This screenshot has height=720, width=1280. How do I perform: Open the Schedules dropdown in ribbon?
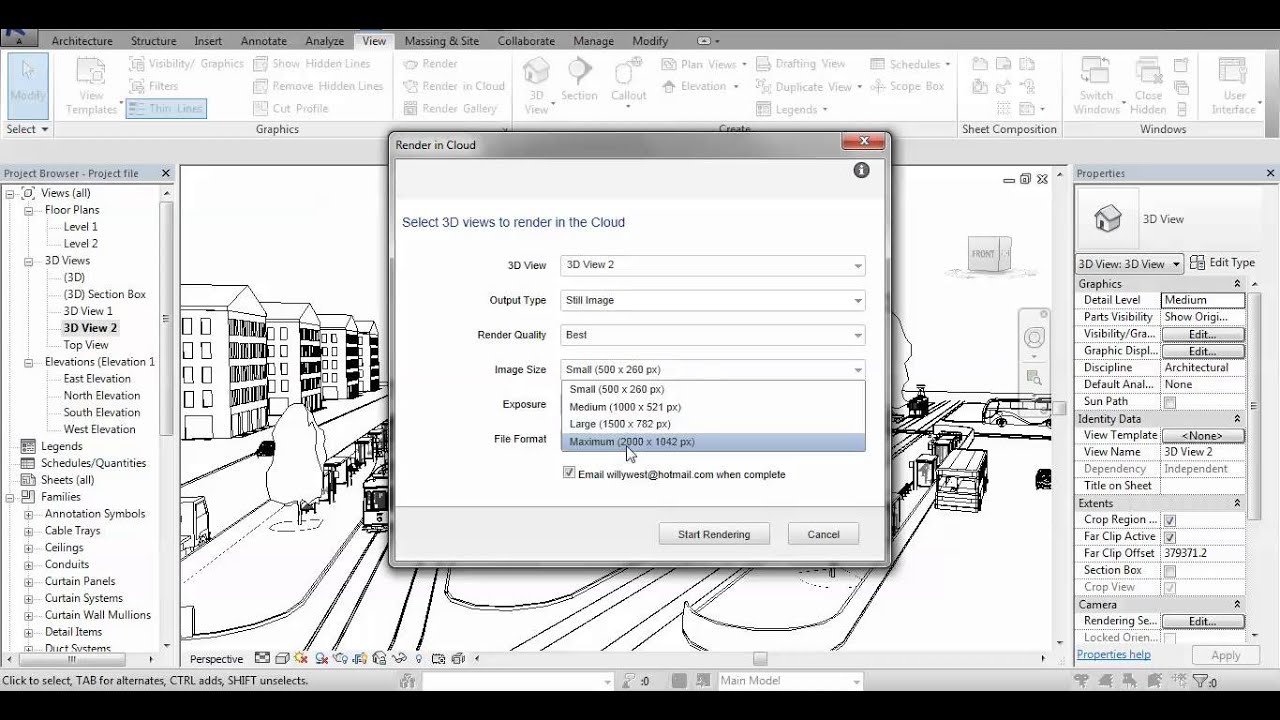click(910, 64)
